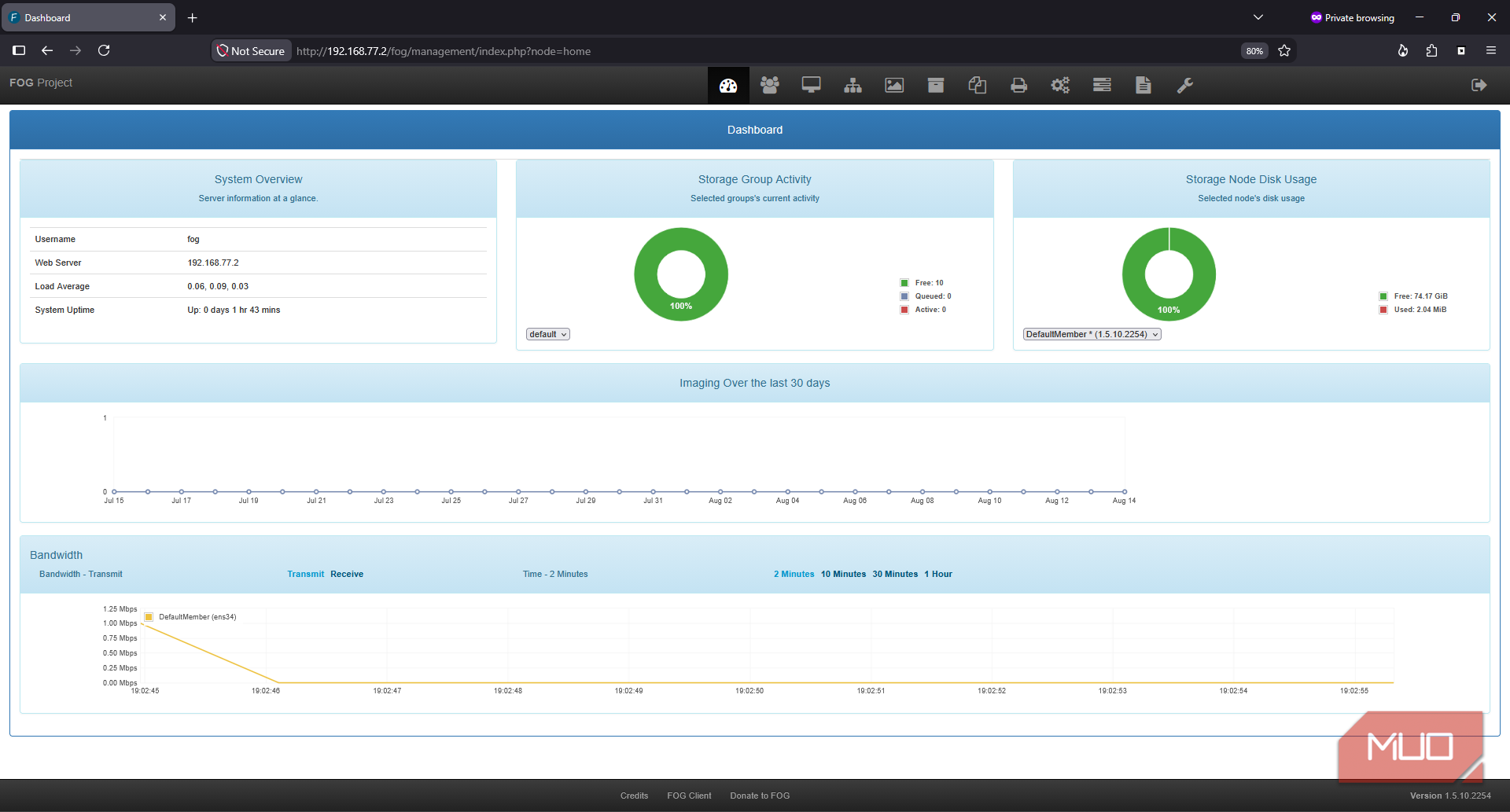Click the Storage Node Disk Usage donut chart
This screenshot has width=1510, height=812.
pyautogui.click(x=1169, y=274)
